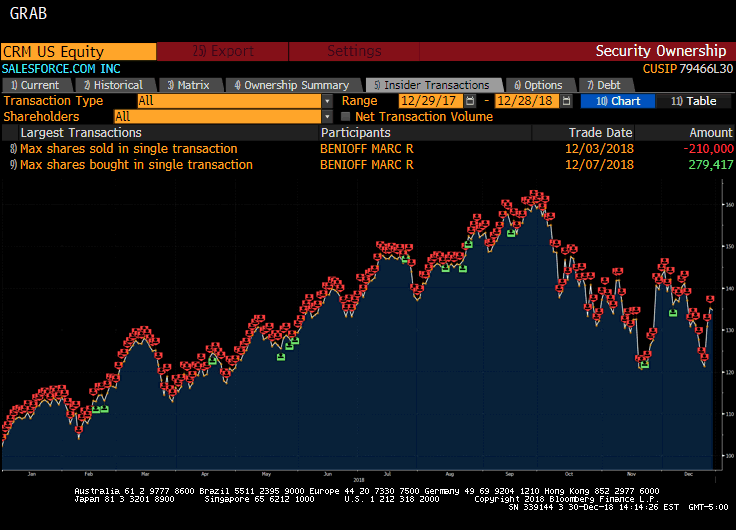Click the green buy marker at November low
Screen dimensions: 736x530
(645, 365)
